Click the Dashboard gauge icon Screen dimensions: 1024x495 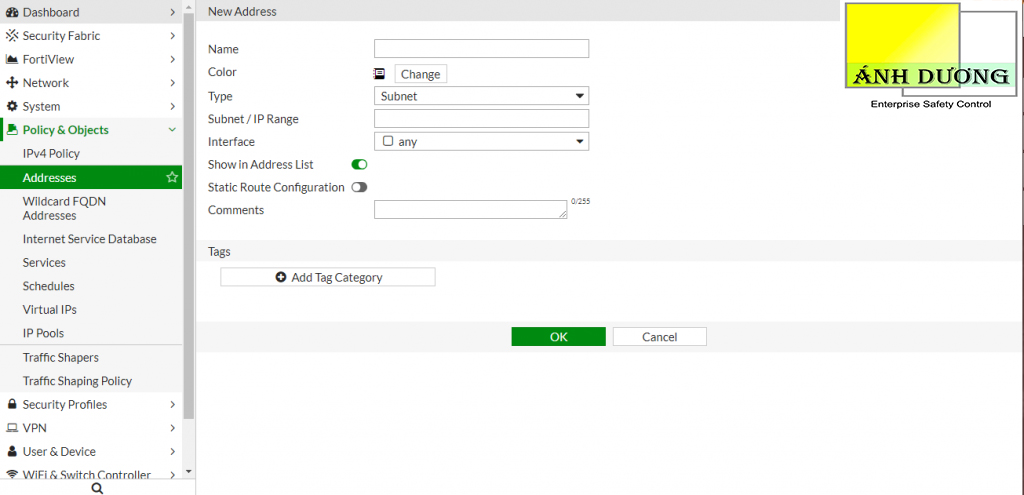click(12, 12)
